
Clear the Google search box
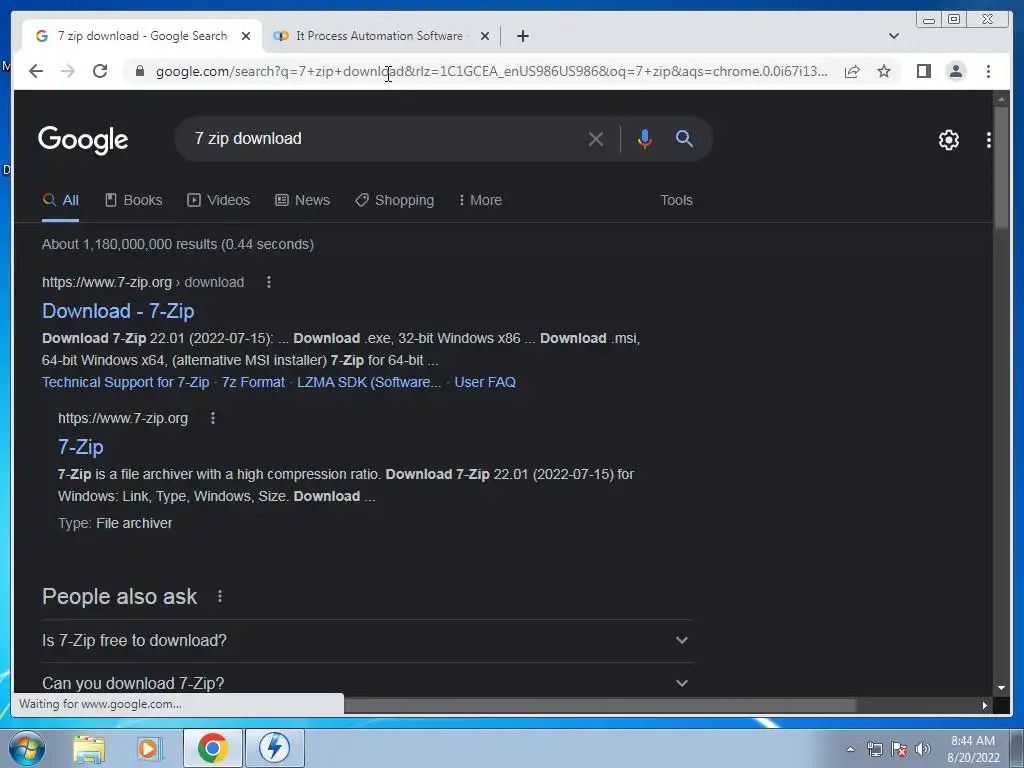point(596,139)
